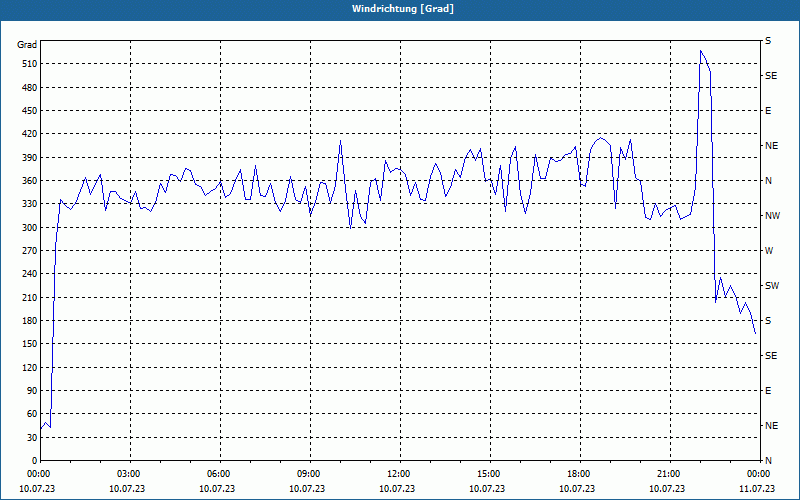Select the 10.07.23 date below 12:00
Image resolution: width=800 pixels, height=500 pixels.
397,489
